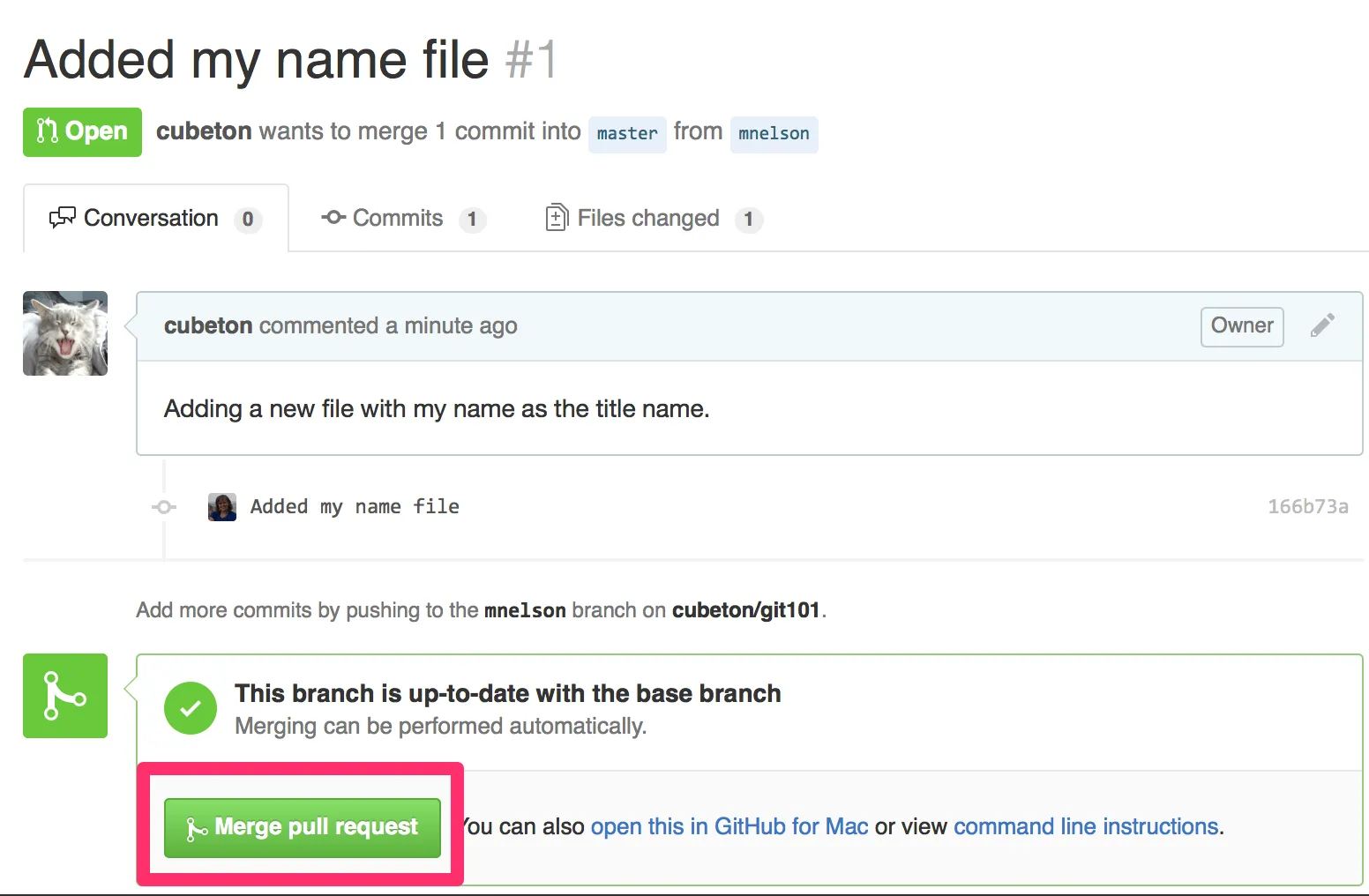Open the Added my name file commit
Screen dimensions: 1369x896
tap(355, 506)
